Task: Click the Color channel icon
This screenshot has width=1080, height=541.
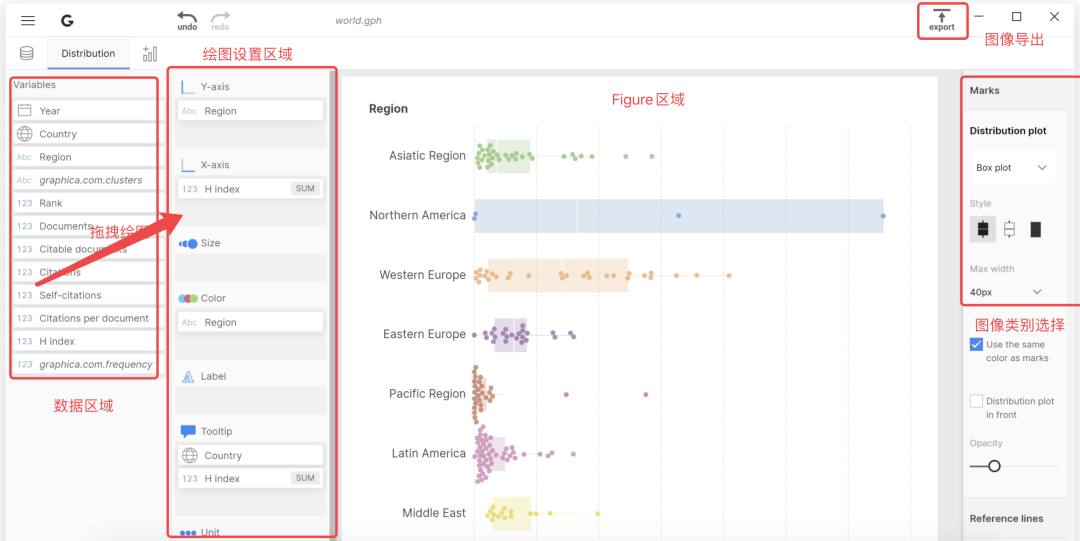Action: [188, 298]
